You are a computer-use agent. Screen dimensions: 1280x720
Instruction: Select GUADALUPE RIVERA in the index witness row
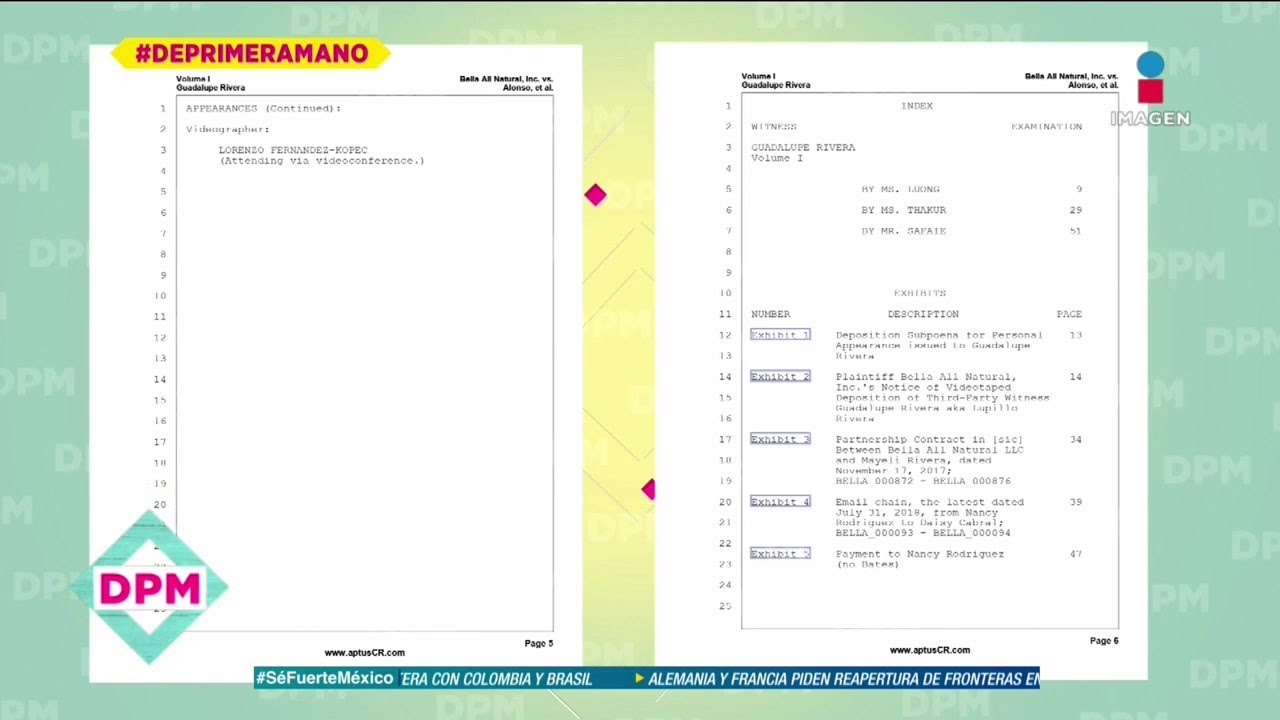(803, 148)
